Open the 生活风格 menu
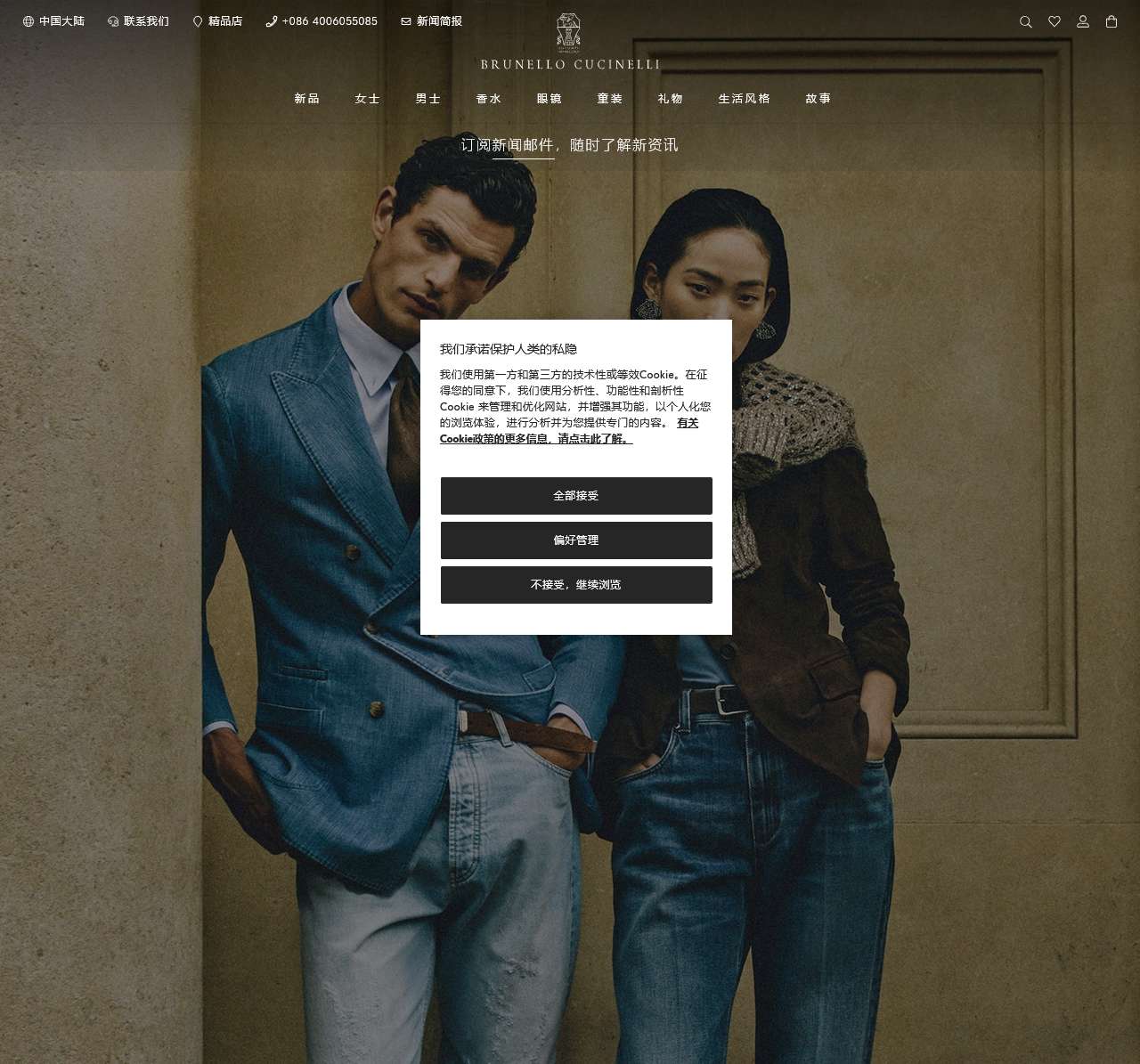The width and height of the screenshot is (1140, 1064). click(x=744, y=99)
